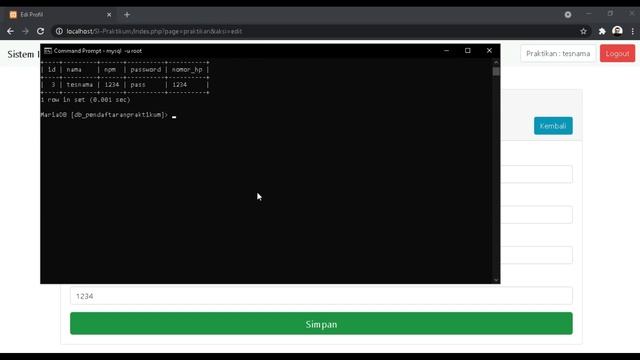Viewport: 640px width, 360px height.
Task: Click the 'nomor_hp' column header
Action: click(187, 70)
